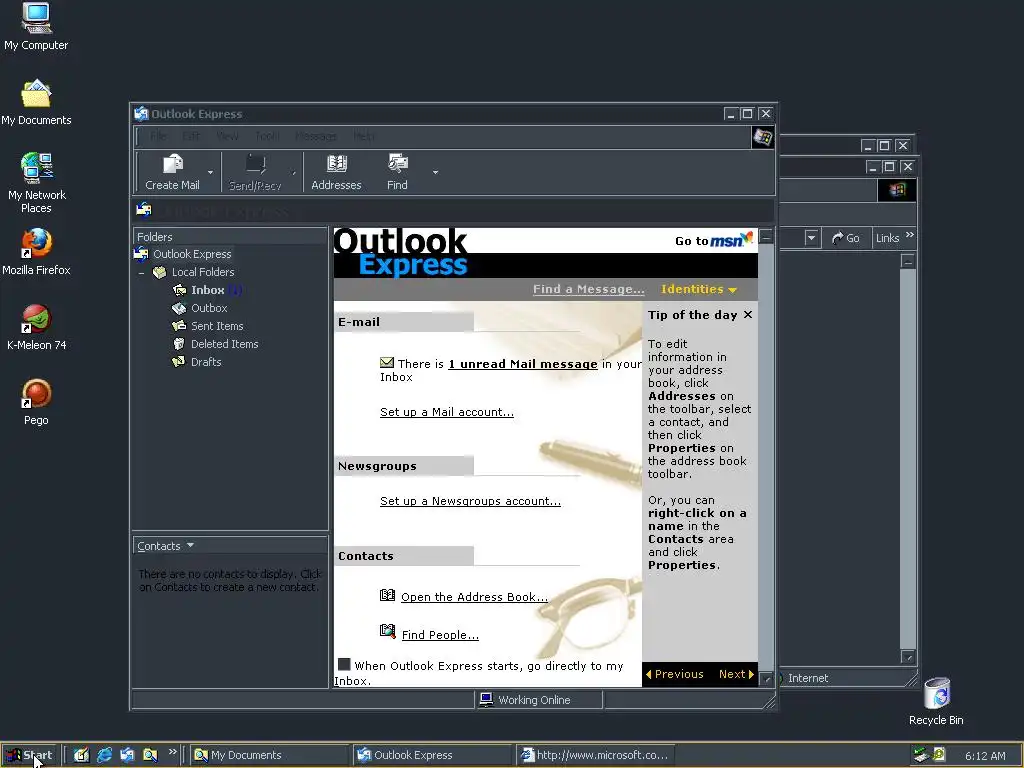Toggle 'go directly to my Inbox' checkbox
This screenshot has height=768, width=1024.
[x=344, y=664]
